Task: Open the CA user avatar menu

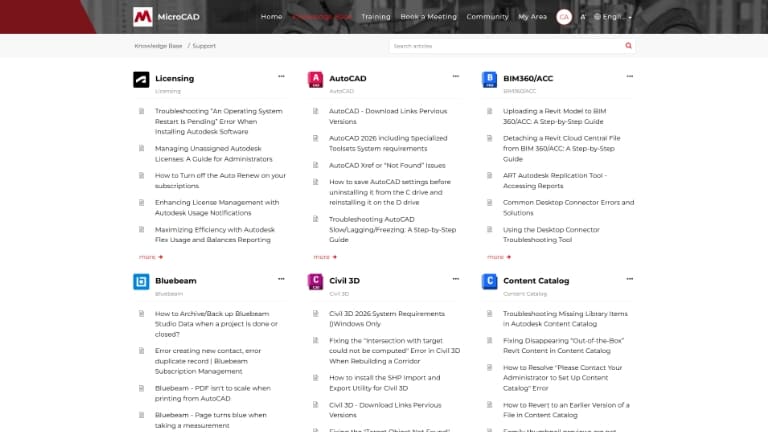Action: point(564,17)
